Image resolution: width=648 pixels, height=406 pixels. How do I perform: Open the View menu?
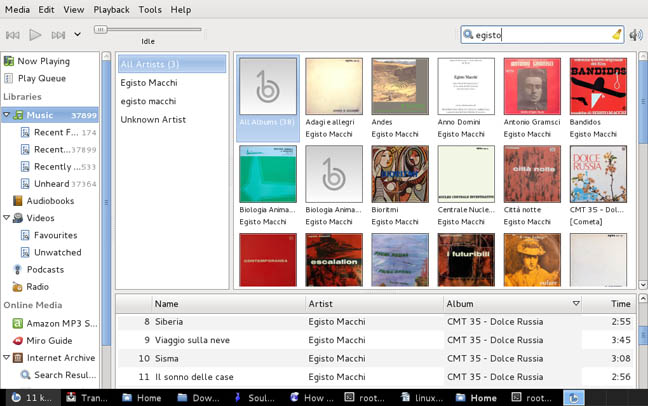[x=74, y=10]
